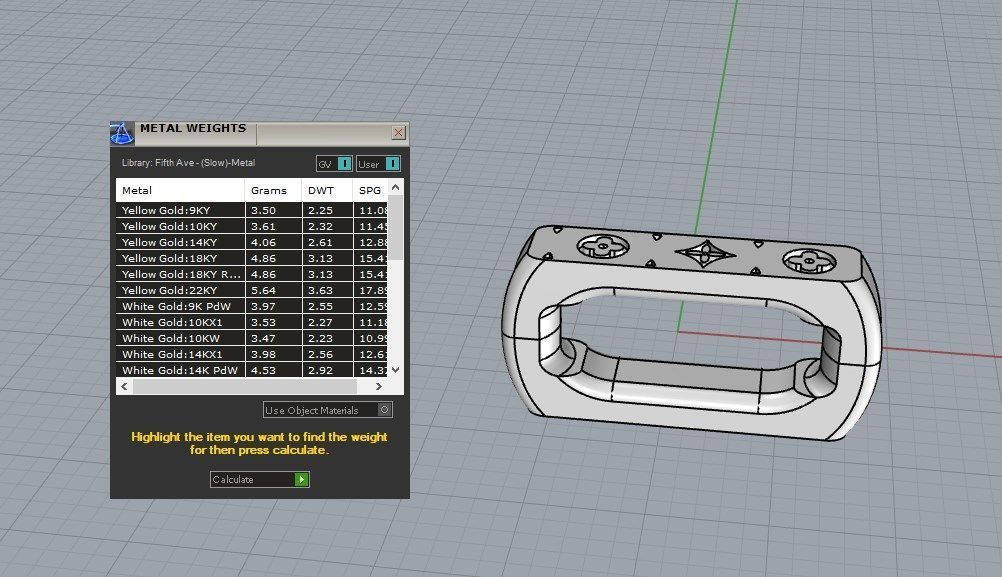
Task: Click the Library: Fifth Ave label
Action: pos(189,163)
